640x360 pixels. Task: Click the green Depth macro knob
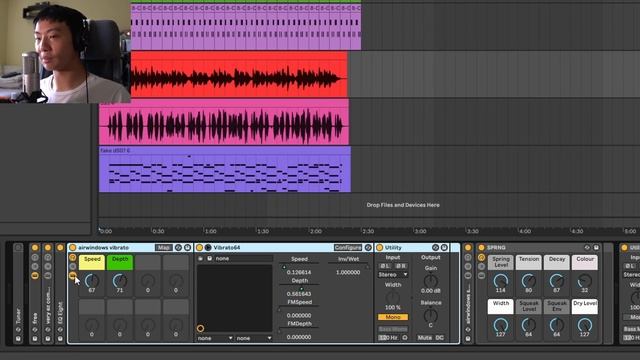(x=120, y=281)
